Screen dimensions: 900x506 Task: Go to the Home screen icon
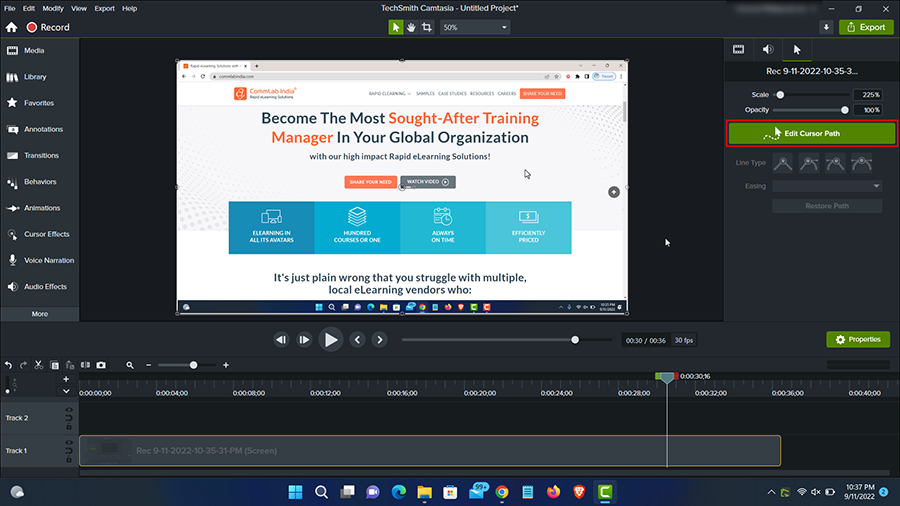[x=11, y=27]
